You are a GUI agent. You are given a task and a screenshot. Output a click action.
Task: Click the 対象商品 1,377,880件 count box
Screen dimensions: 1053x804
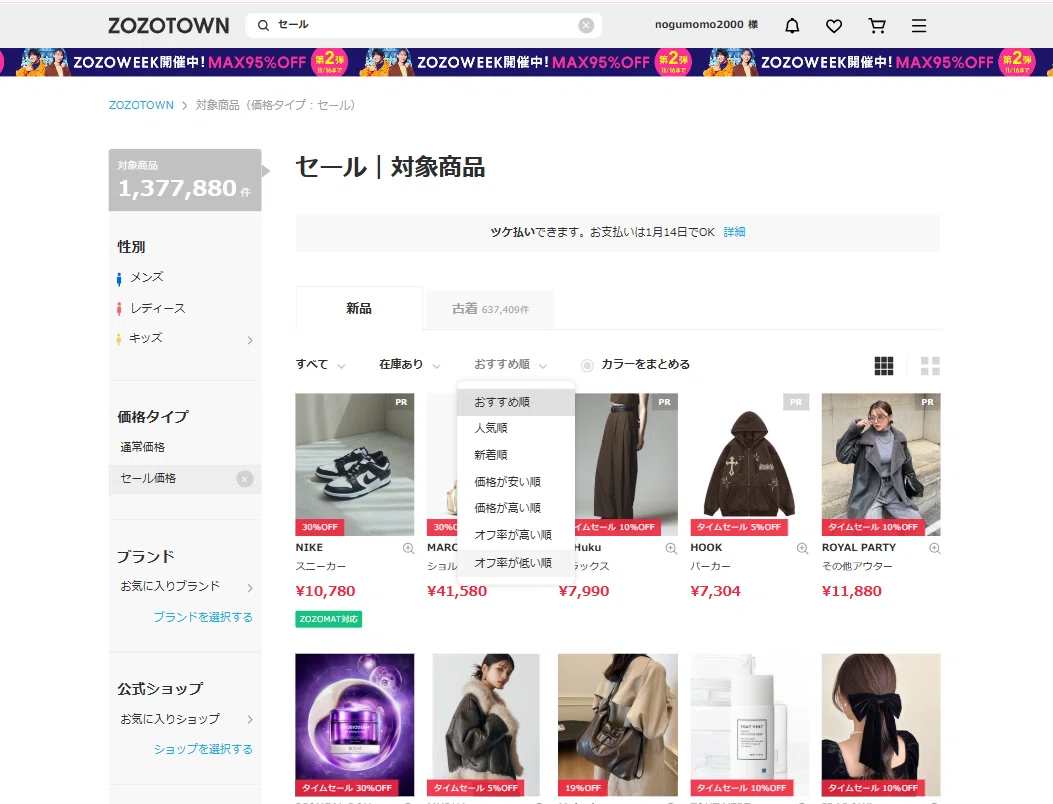pyautogui.click(x=185, y=180)
